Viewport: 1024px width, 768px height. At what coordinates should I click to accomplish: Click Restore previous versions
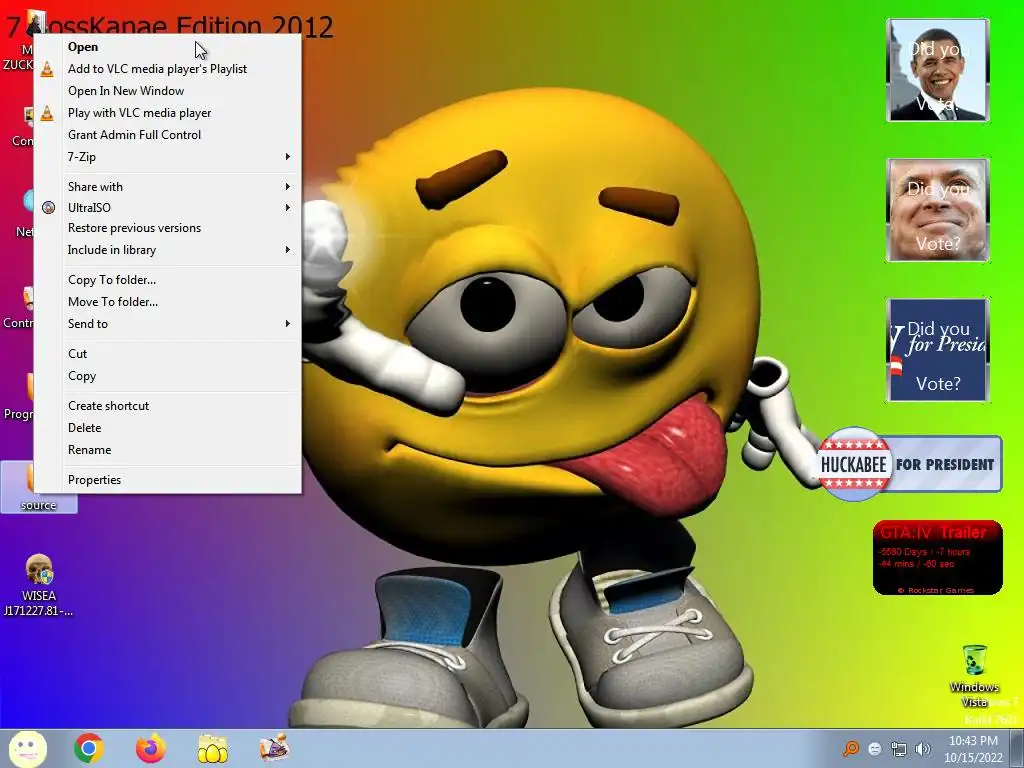(168, 228)
